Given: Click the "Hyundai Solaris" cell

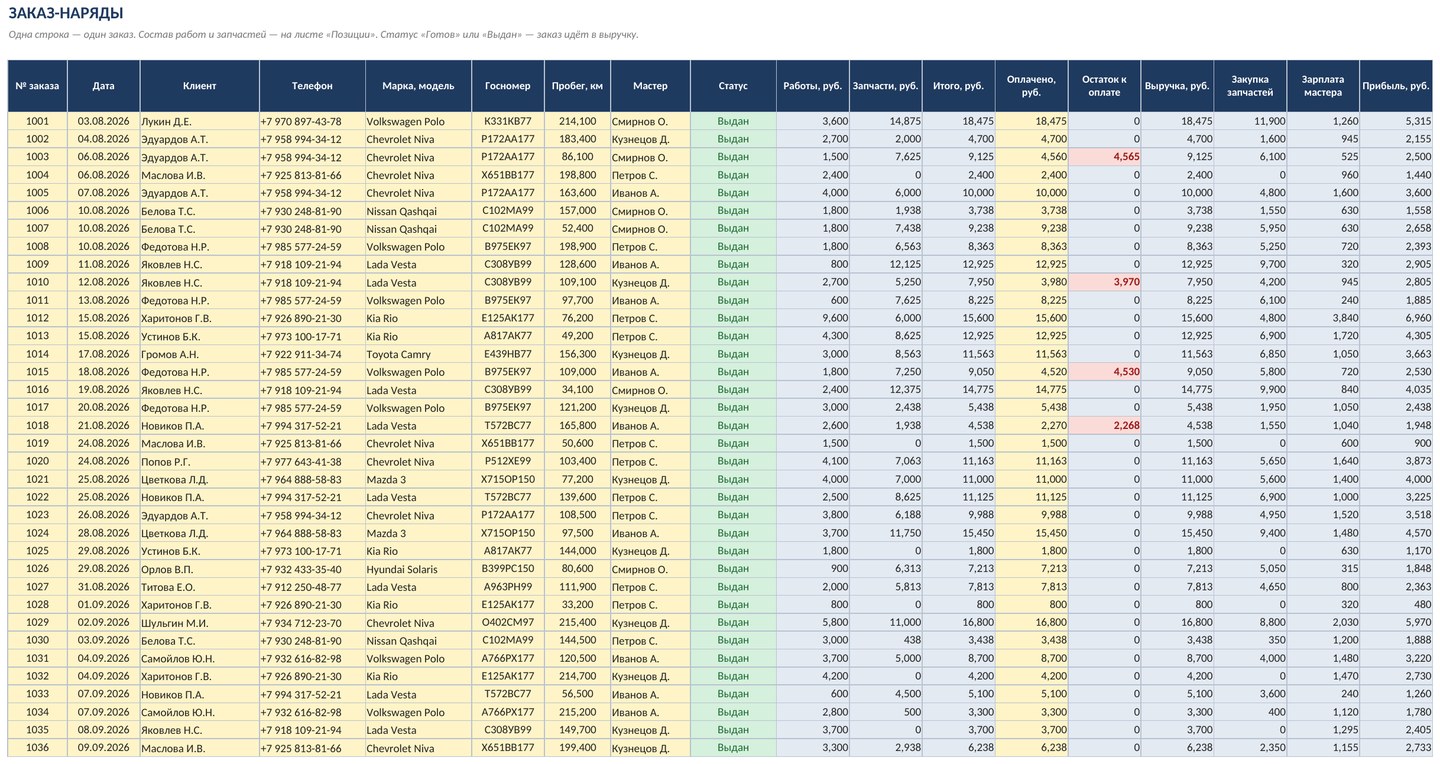Looking at the screenshot, I should click(x=418, y=569).
